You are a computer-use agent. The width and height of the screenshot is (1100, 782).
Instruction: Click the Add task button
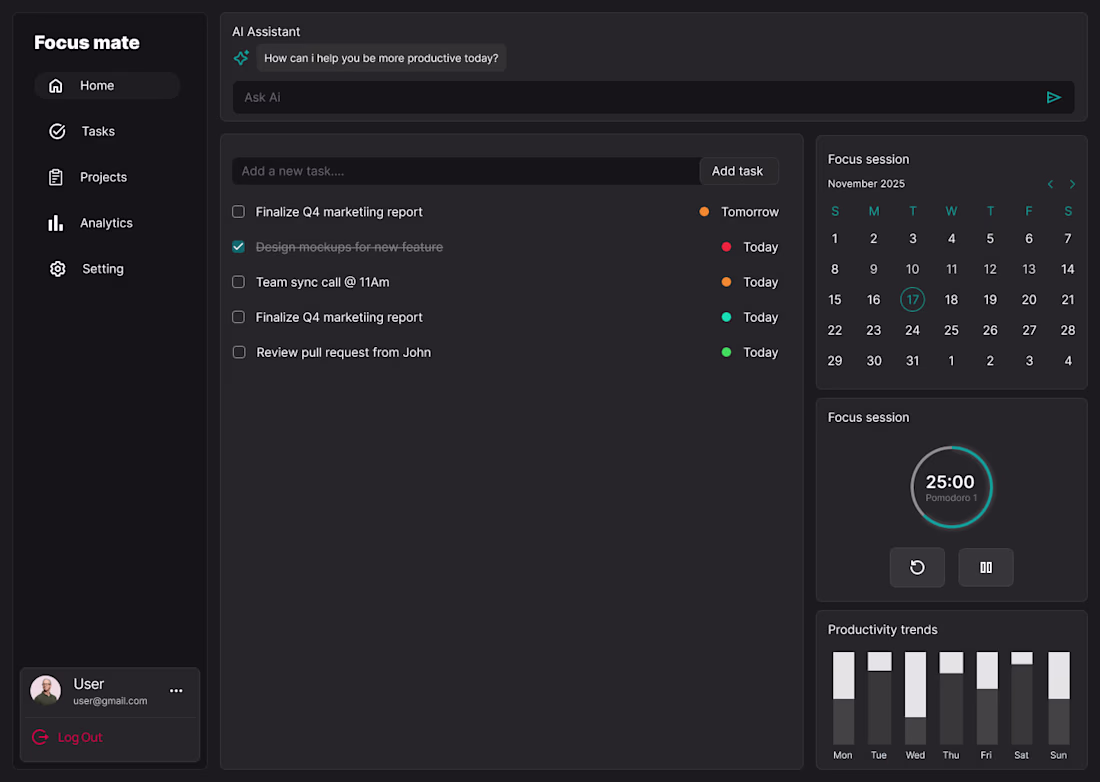pos(738,171)
